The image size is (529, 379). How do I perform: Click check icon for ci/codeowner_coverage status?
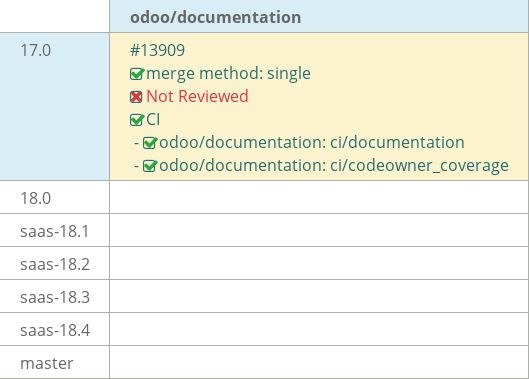pos(150,166)
